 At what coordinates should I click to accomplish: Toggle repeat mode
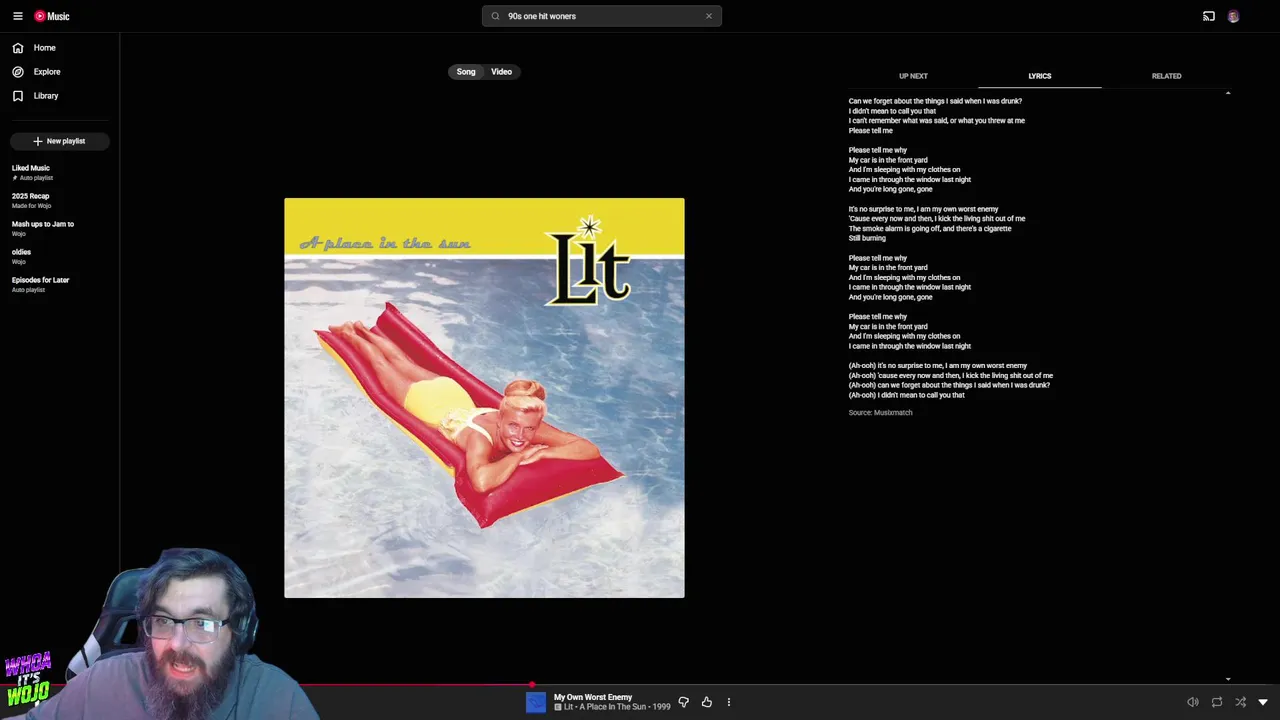point(1217,702)
